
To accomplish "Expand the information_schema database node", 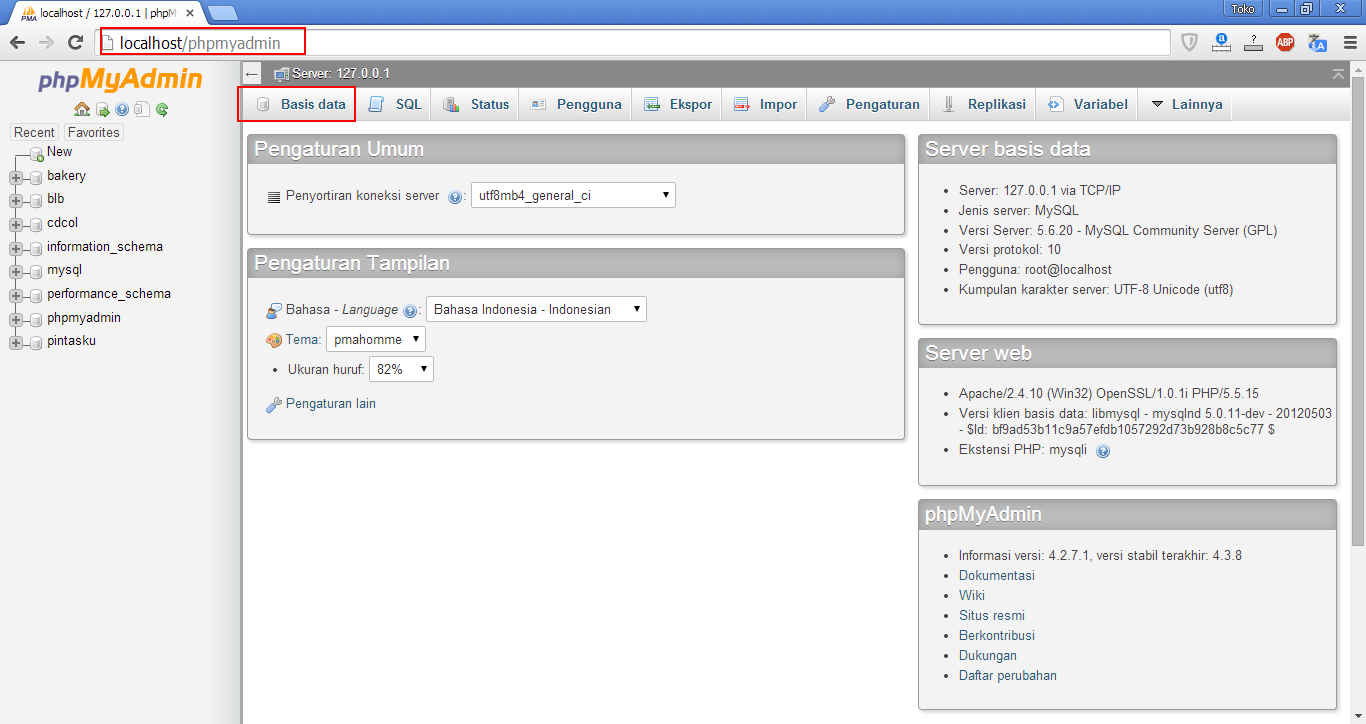I will [x=15, y=248].
